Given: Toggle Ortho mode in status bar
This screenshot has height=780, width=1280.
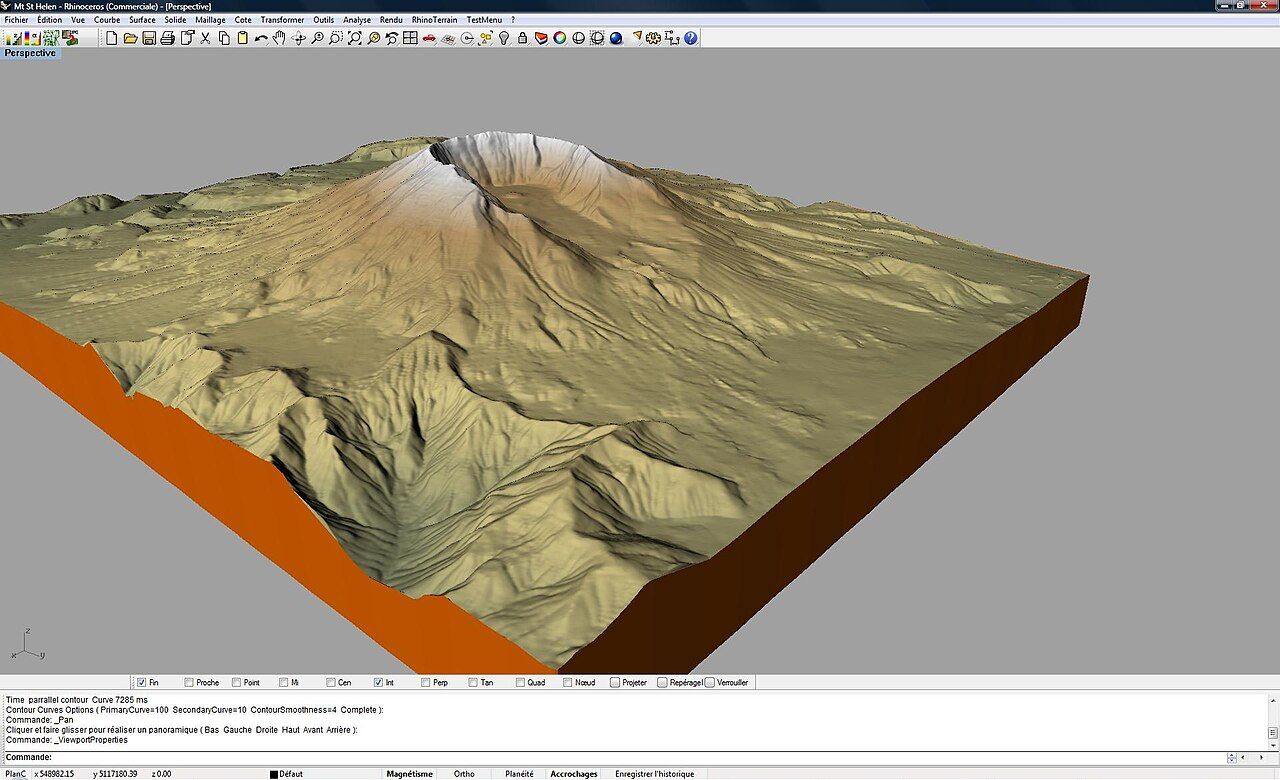Looking at the screenshot, I should pos(464,774).
